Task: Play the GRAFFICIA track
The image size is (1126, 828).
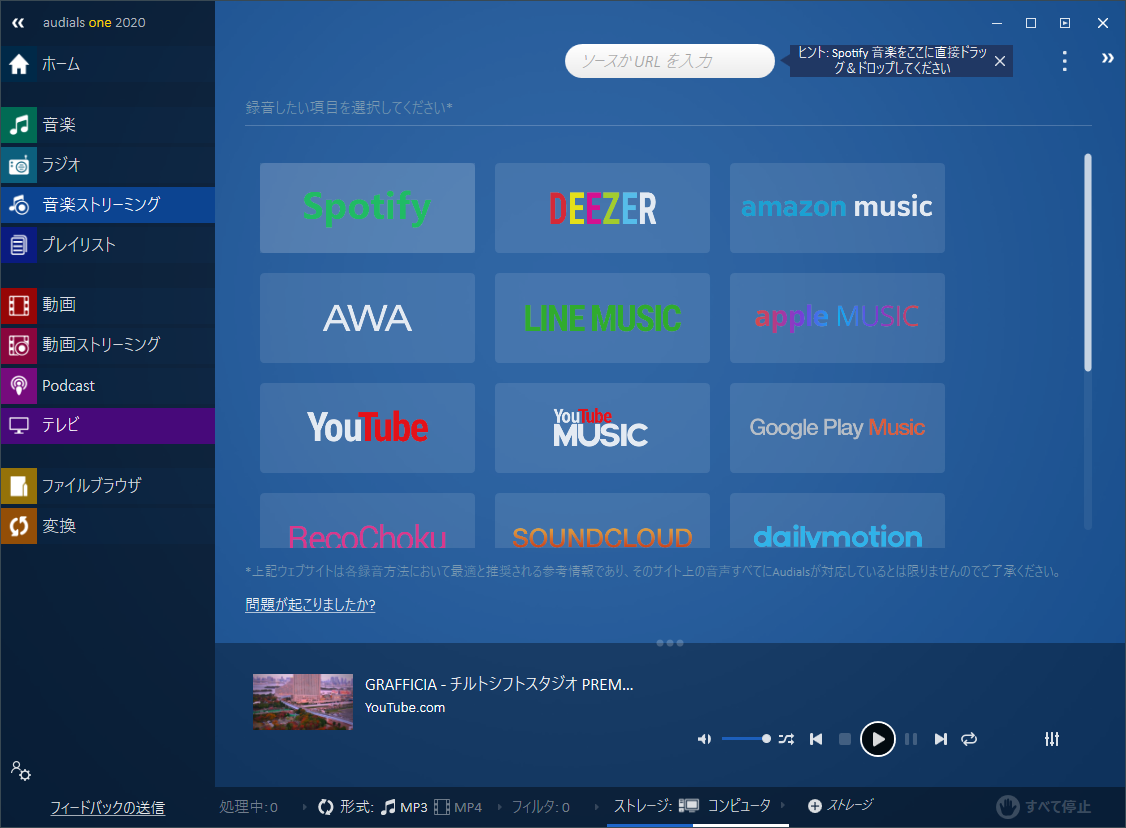Action: (x=878, y=739)
